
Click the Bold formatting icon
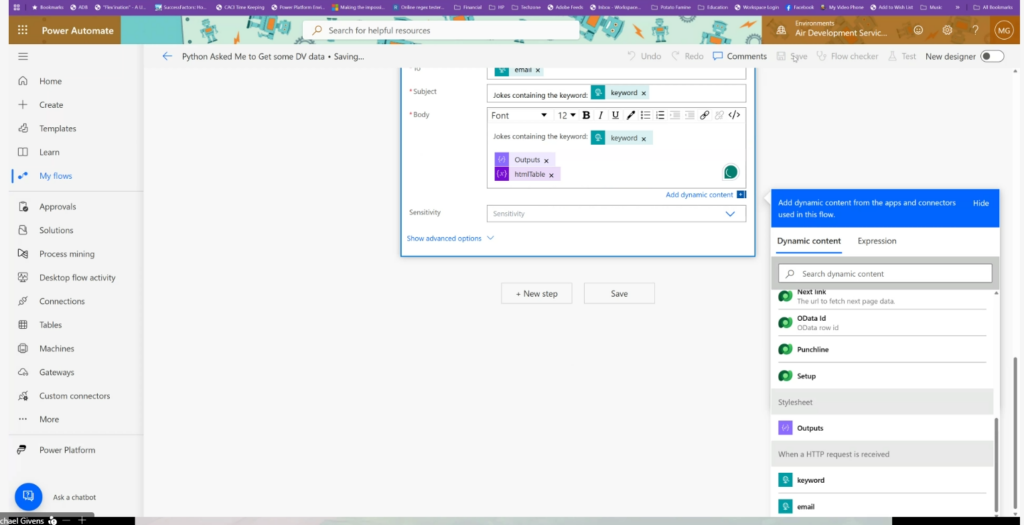coord(586,115)
